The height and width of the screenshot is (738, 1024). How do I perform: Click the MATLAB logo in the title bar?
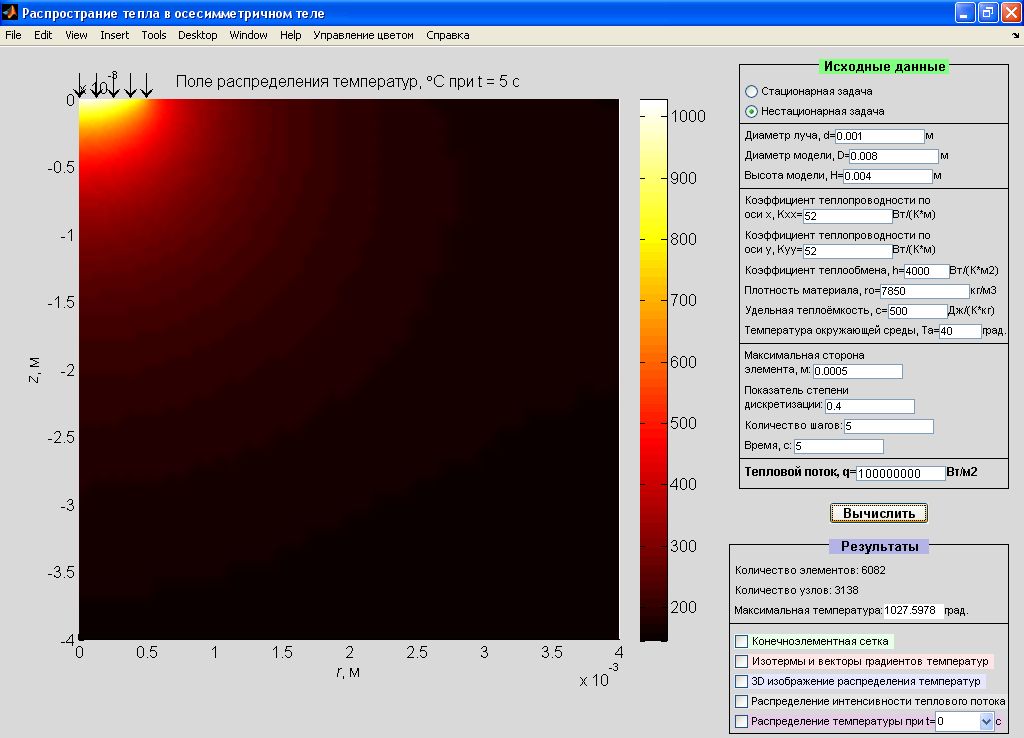[10, 13]
